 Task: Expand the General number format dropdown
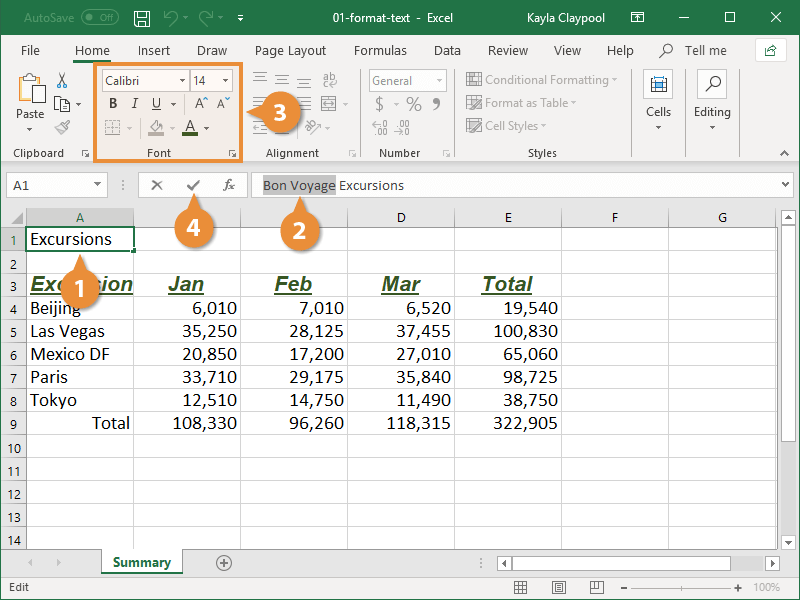pos(407,81)
